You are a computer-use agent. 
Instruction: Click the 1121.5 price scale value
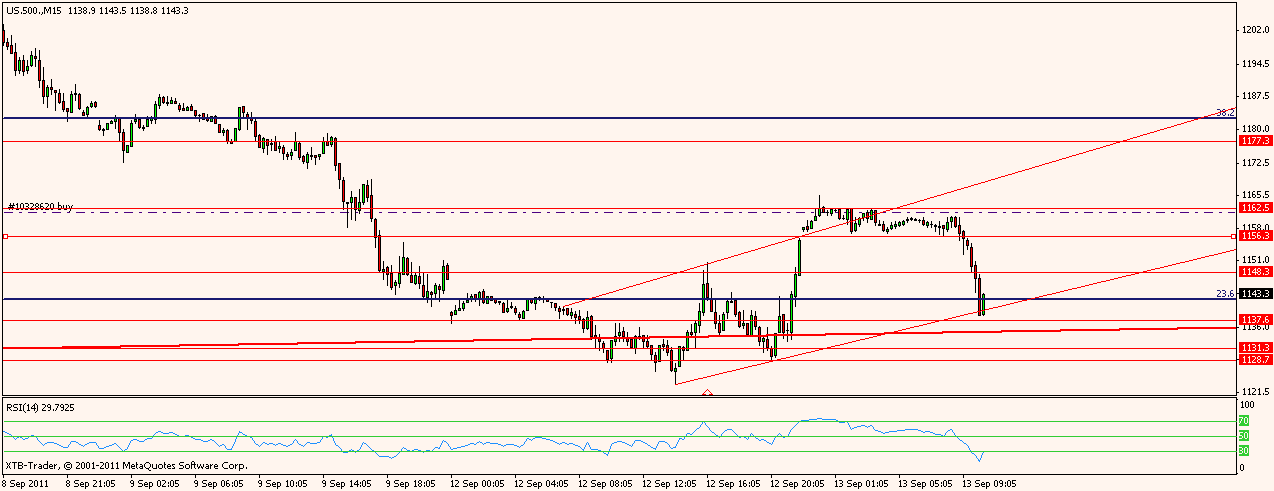click(x=1257, y=392)
